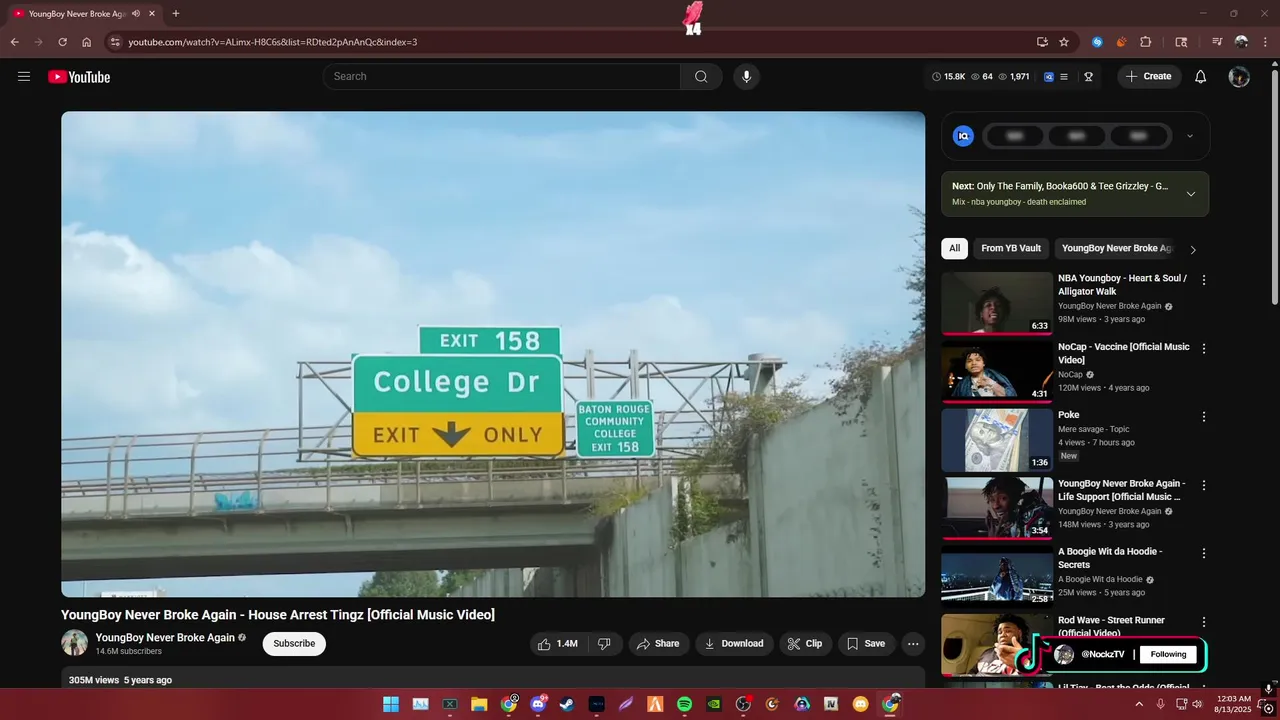Open more actions for the video
This screenshot has width=1280, height=720.
[x=913, y=644]
